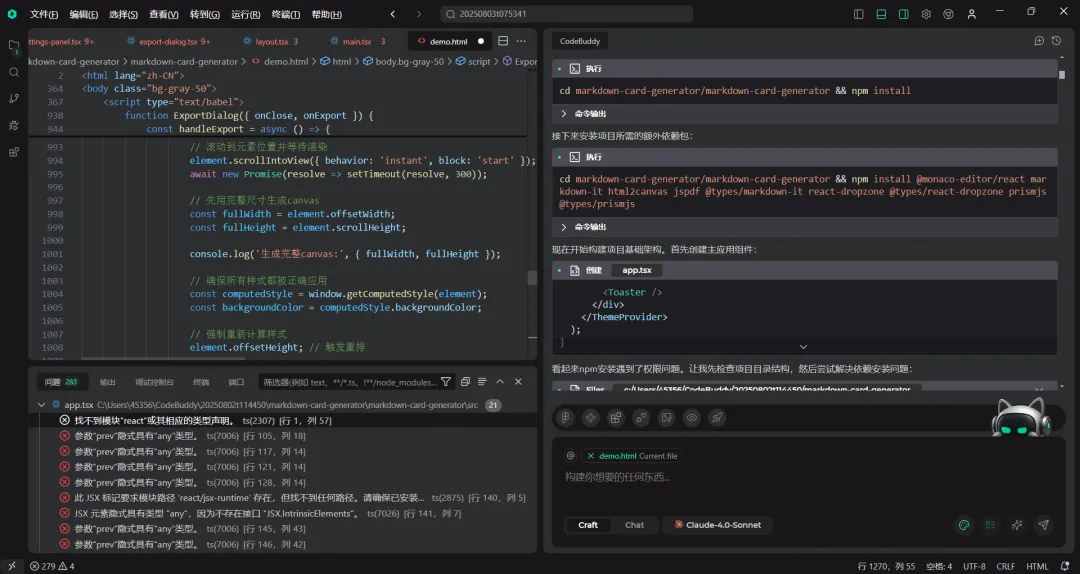The width and height of the screenshot is (1080, 574).
Task: Open the account profile icon
Action: coord(971,14)
